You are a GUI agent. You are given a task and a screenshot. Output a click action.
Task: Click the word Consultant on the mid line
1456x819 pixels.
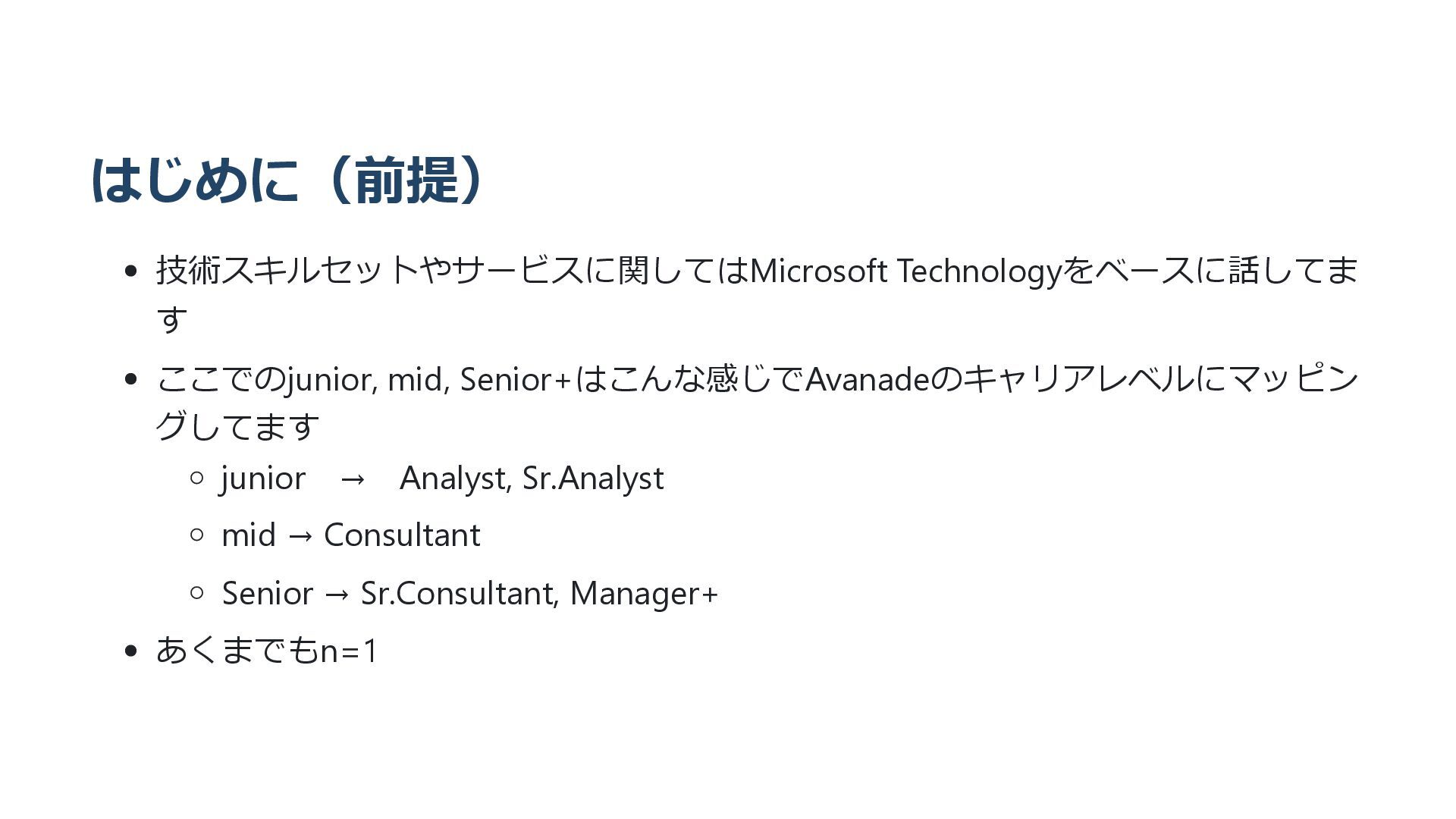402,535
